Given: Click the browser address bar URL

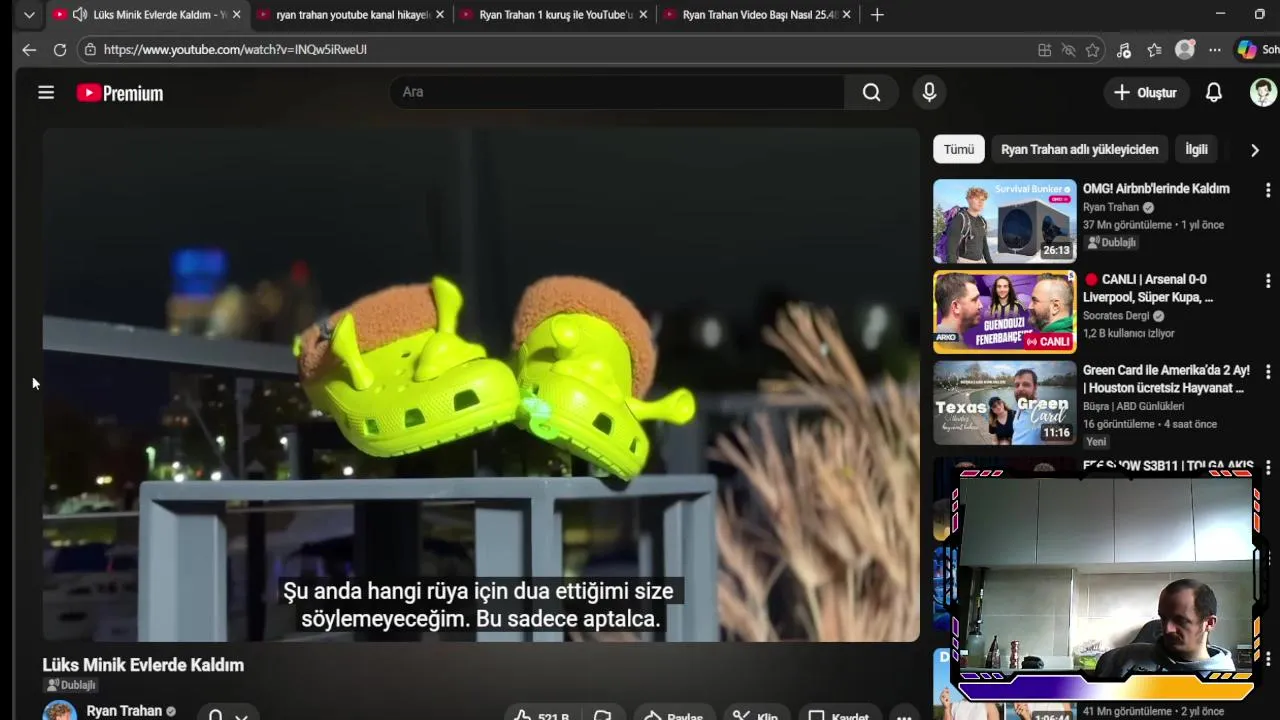Looking at the screenshot, I should [x=235, y=49].
